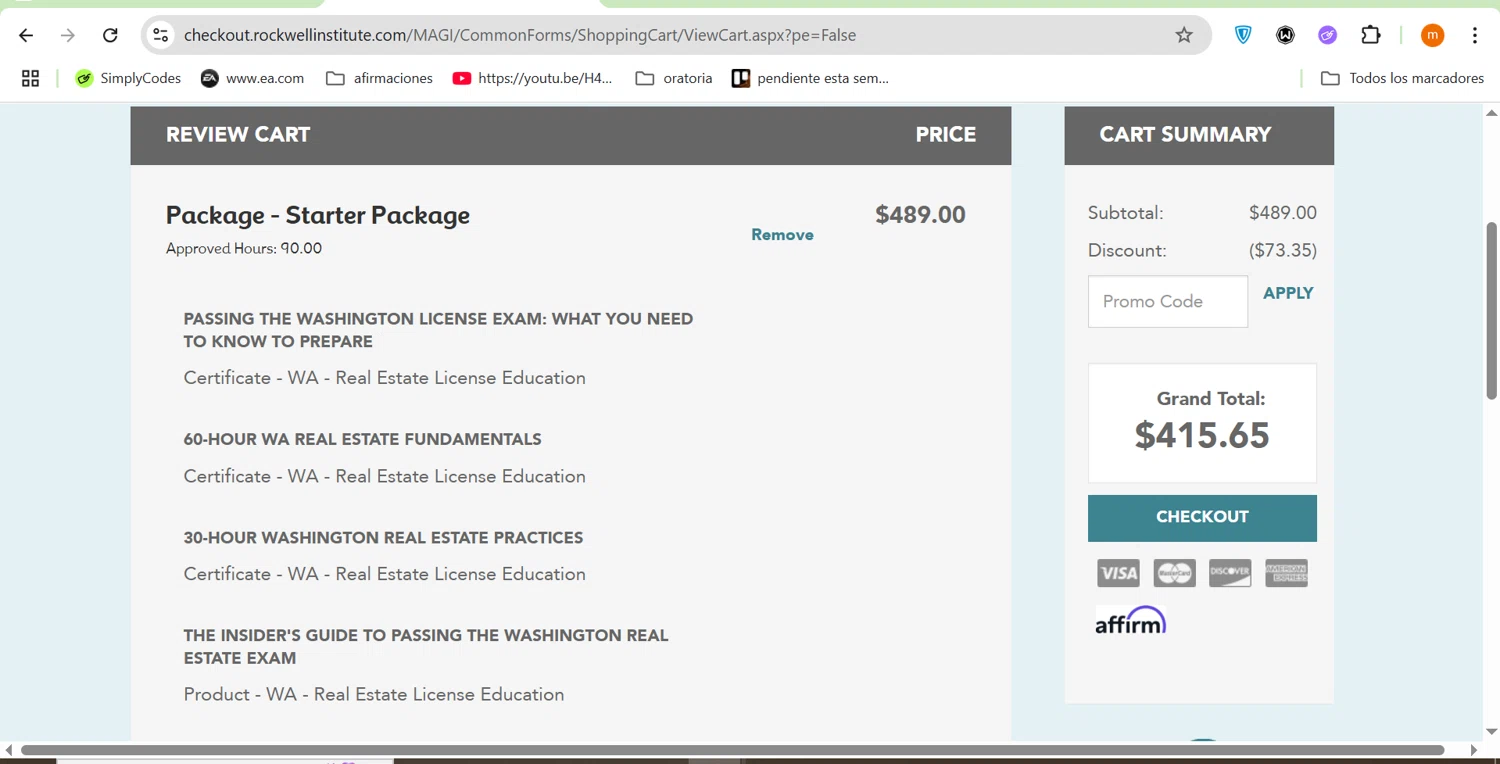Open the oratoria bookmark folder
The width and height of the screenshot is (1500, 764).
point(674,78)
